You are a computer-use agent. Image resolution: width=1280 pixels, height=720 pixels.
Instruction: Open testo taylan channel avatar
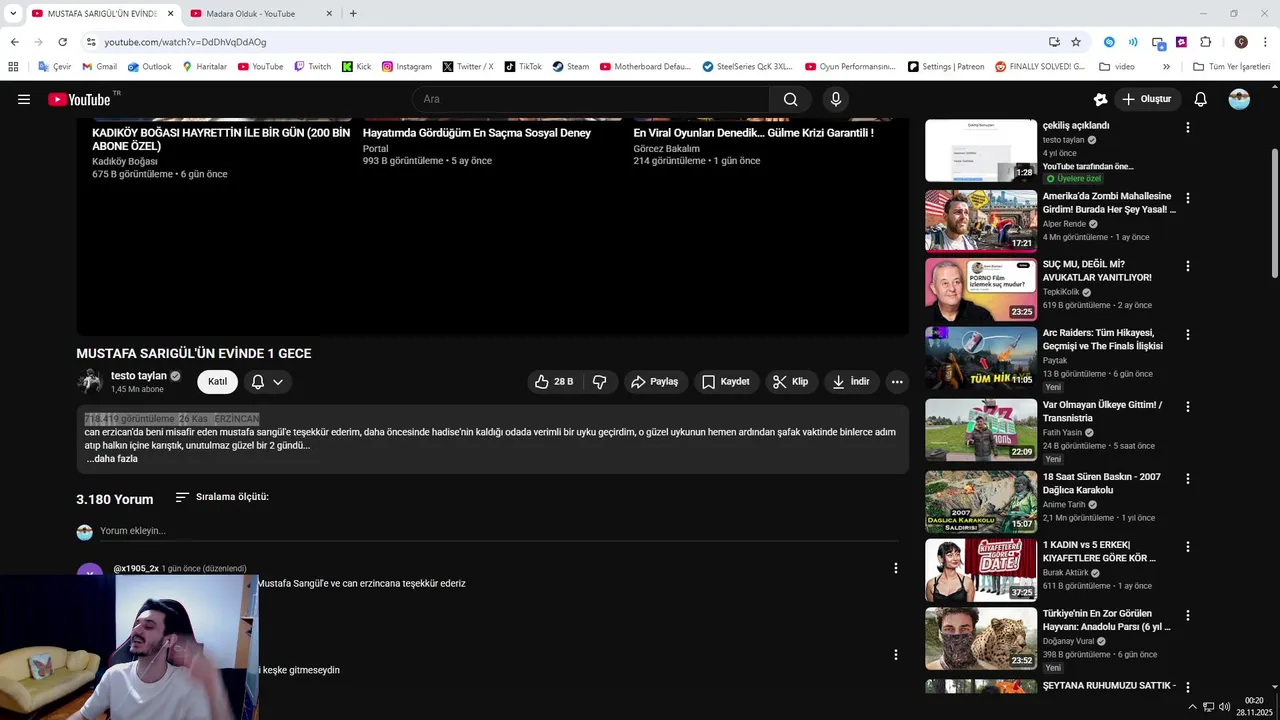(90, 381)
